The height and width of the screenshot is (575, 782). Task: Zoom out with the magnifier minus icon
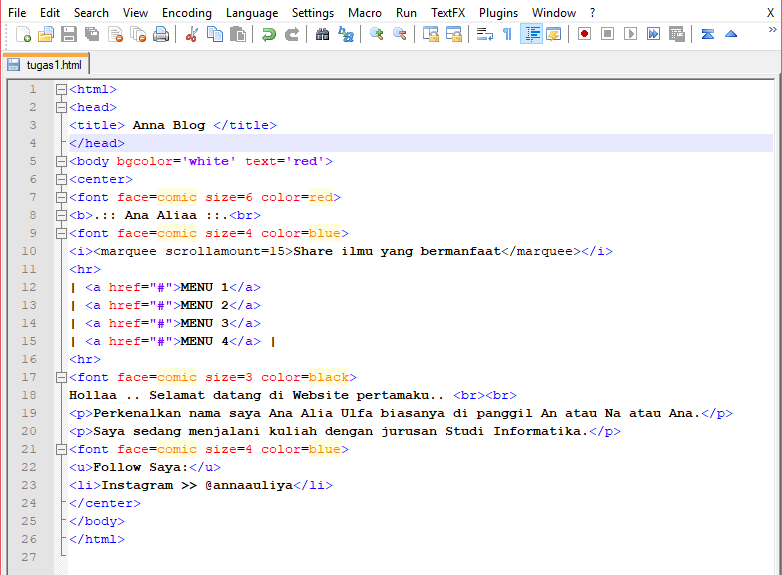(x=399, y=34)
